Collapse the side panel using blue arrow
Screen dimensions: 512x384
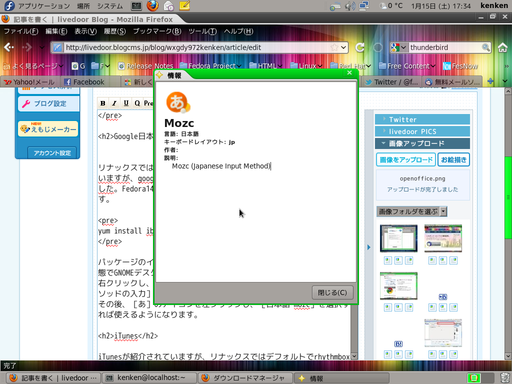[x=369, y=247]
